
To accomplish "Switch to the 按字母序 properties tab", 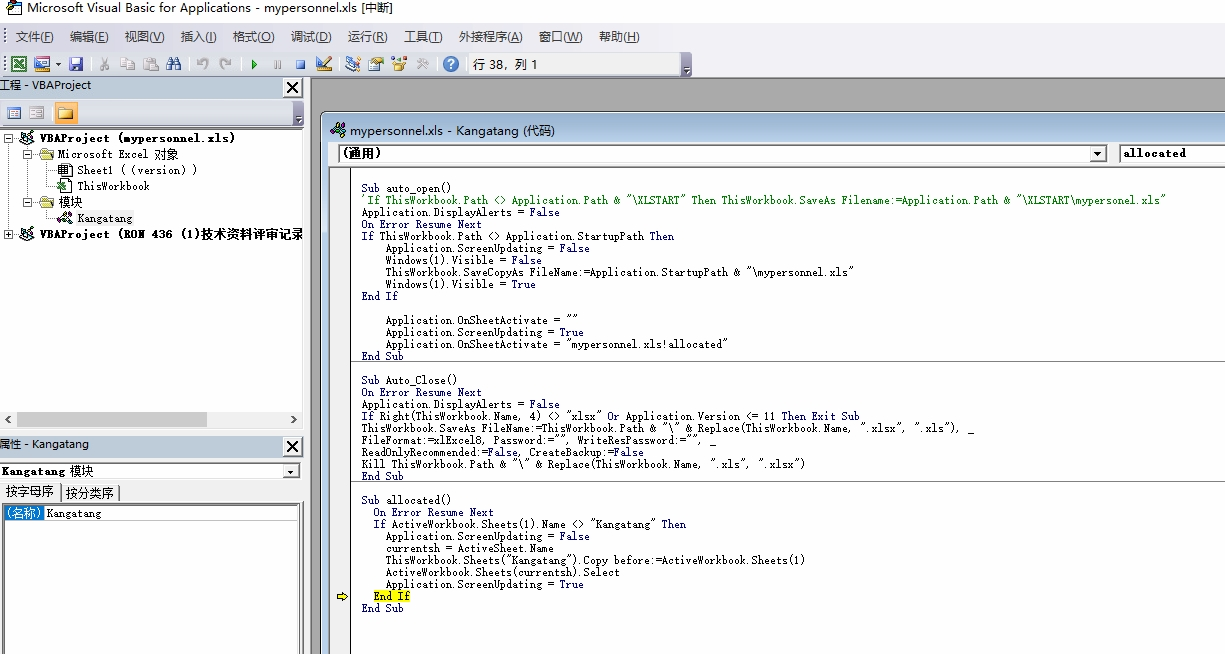I will click(x=32, y=492).
